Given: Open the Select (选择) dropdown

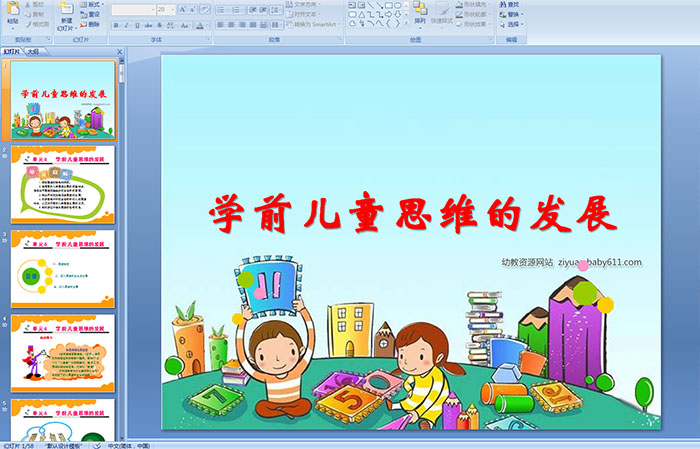Looking at the screenshot, I should (x=512, y=24).
